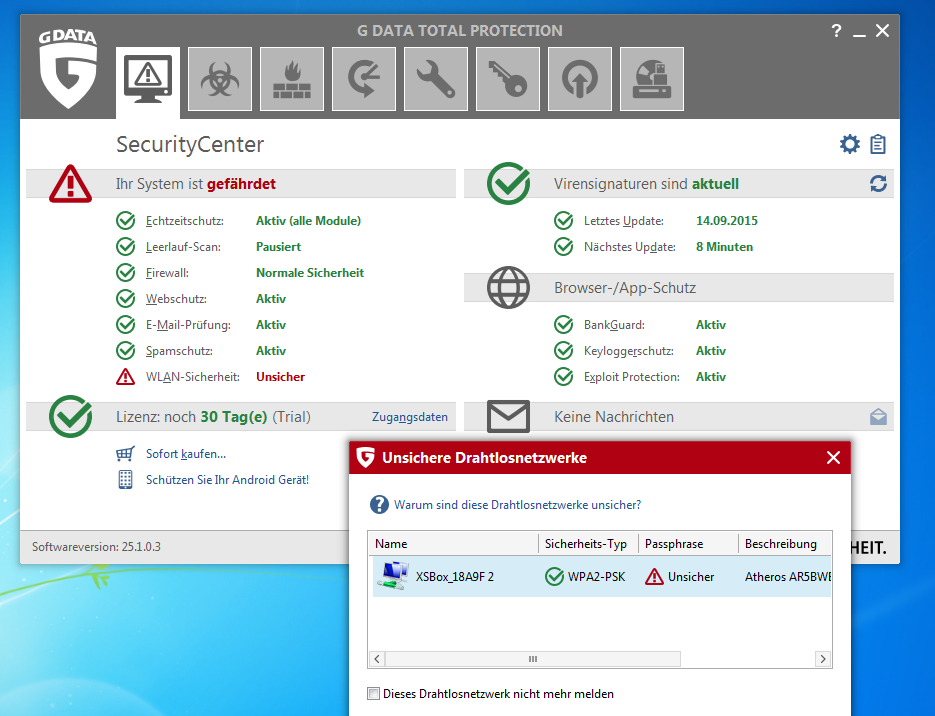Sort by Name column header
The image size is (935, 716).
[453, 544]
